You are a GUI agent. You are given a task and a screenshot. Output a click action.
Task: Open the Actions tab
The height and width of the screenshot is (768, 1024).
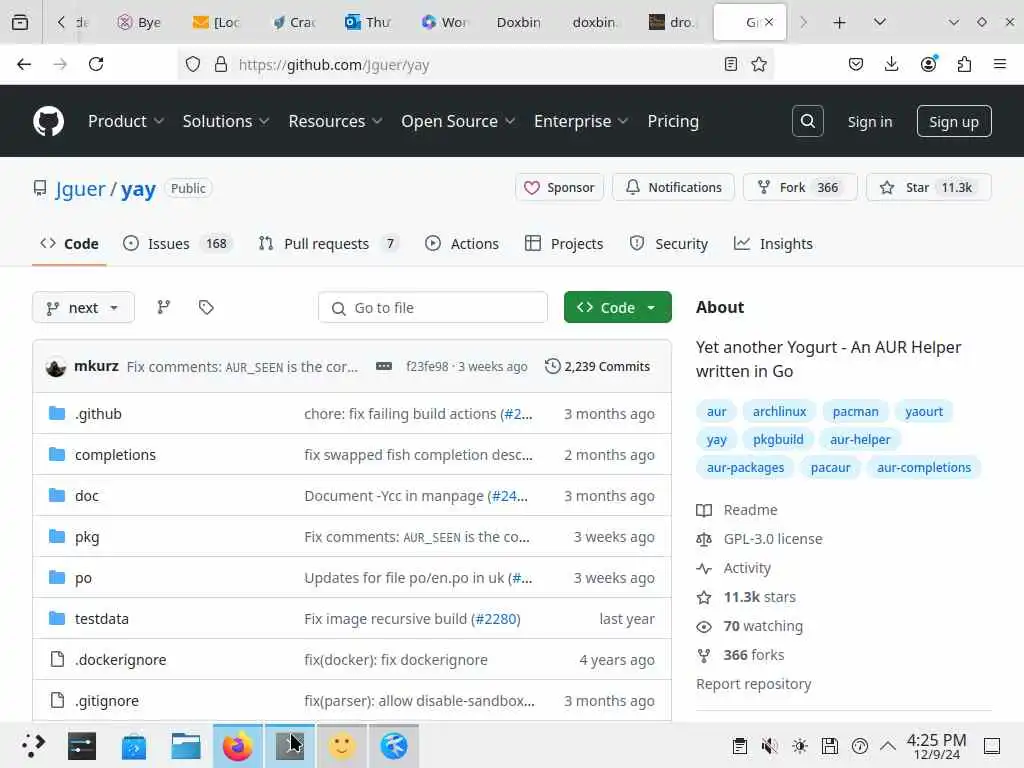pyautogui.click(x=462, y=244)
